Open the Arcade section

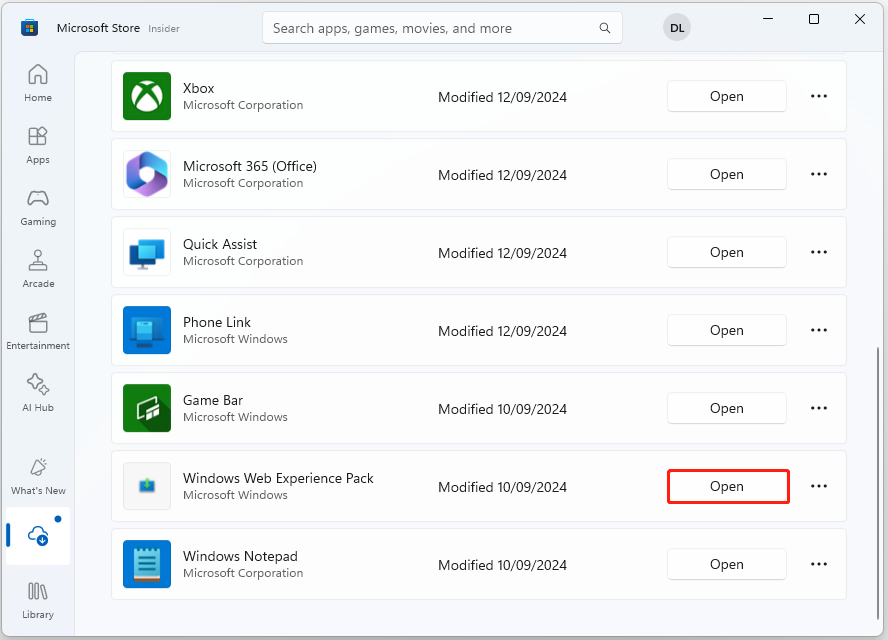tap(38, 269)
